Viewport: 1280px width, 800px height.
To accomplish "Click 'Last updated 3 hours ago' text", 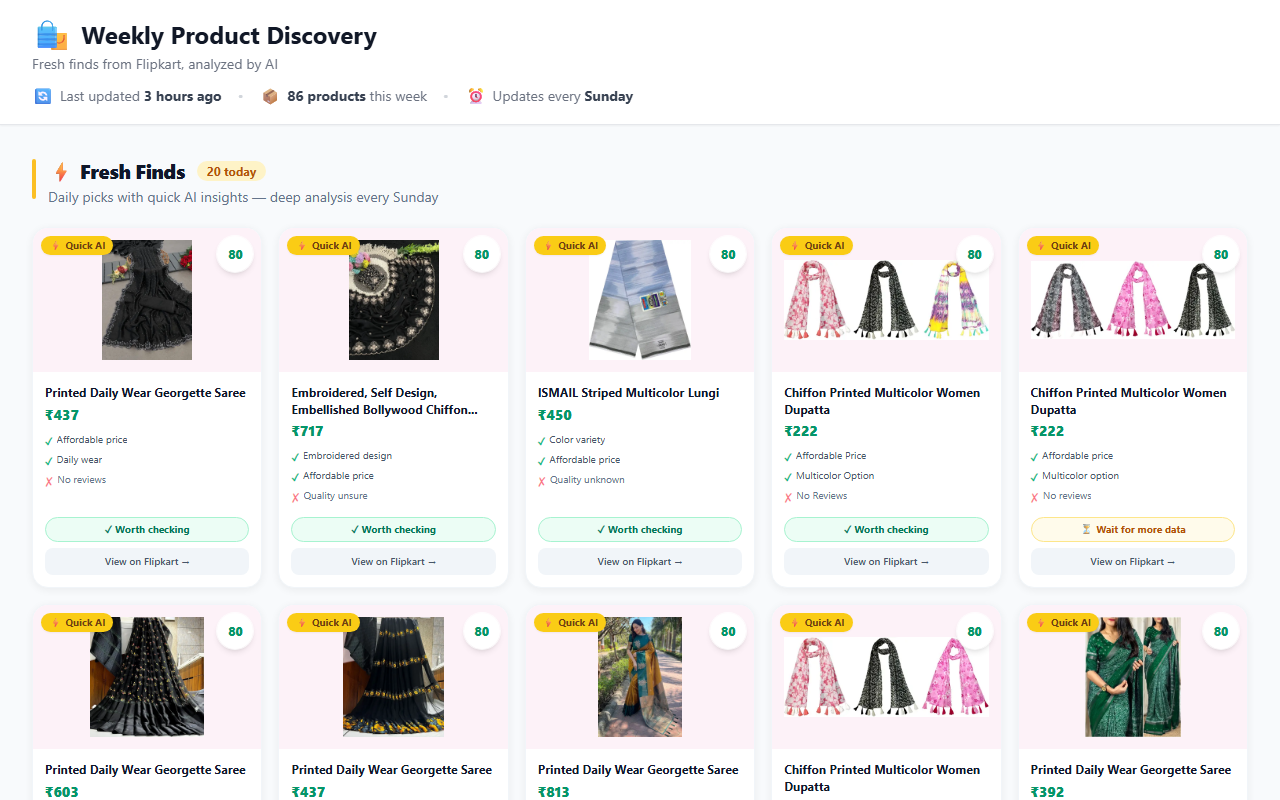I will [x=140, y=96].
